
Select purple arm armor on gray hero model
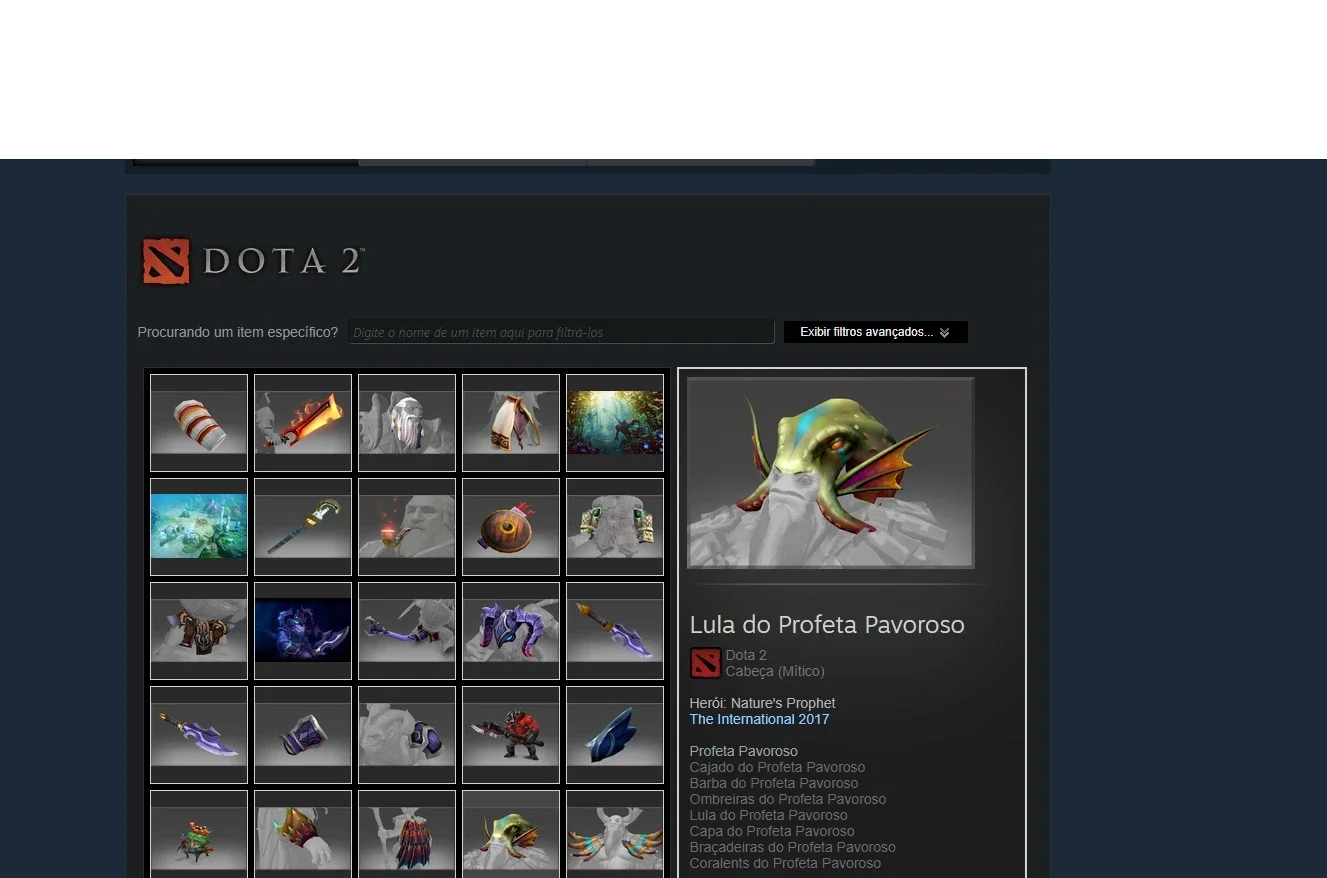coord(407,735)
